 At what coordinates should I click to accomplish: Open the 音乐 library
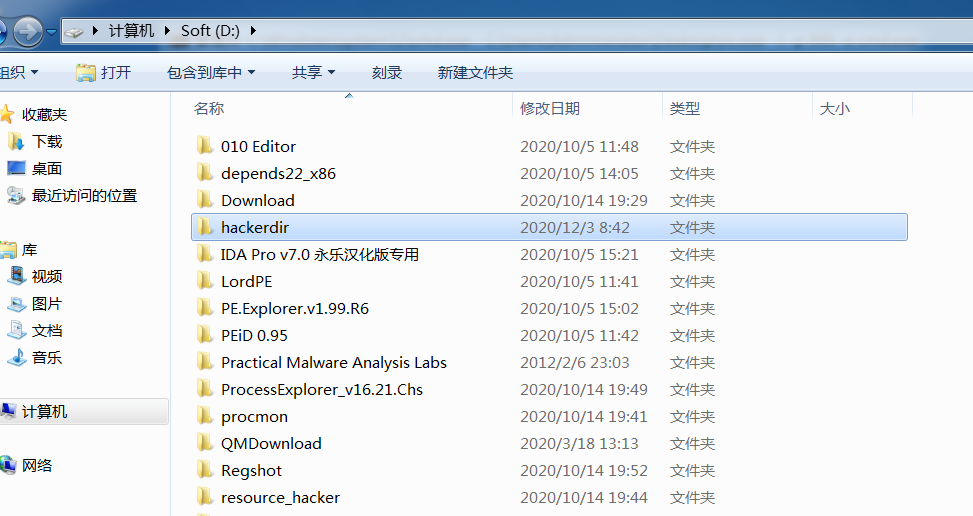coord(47,358)
